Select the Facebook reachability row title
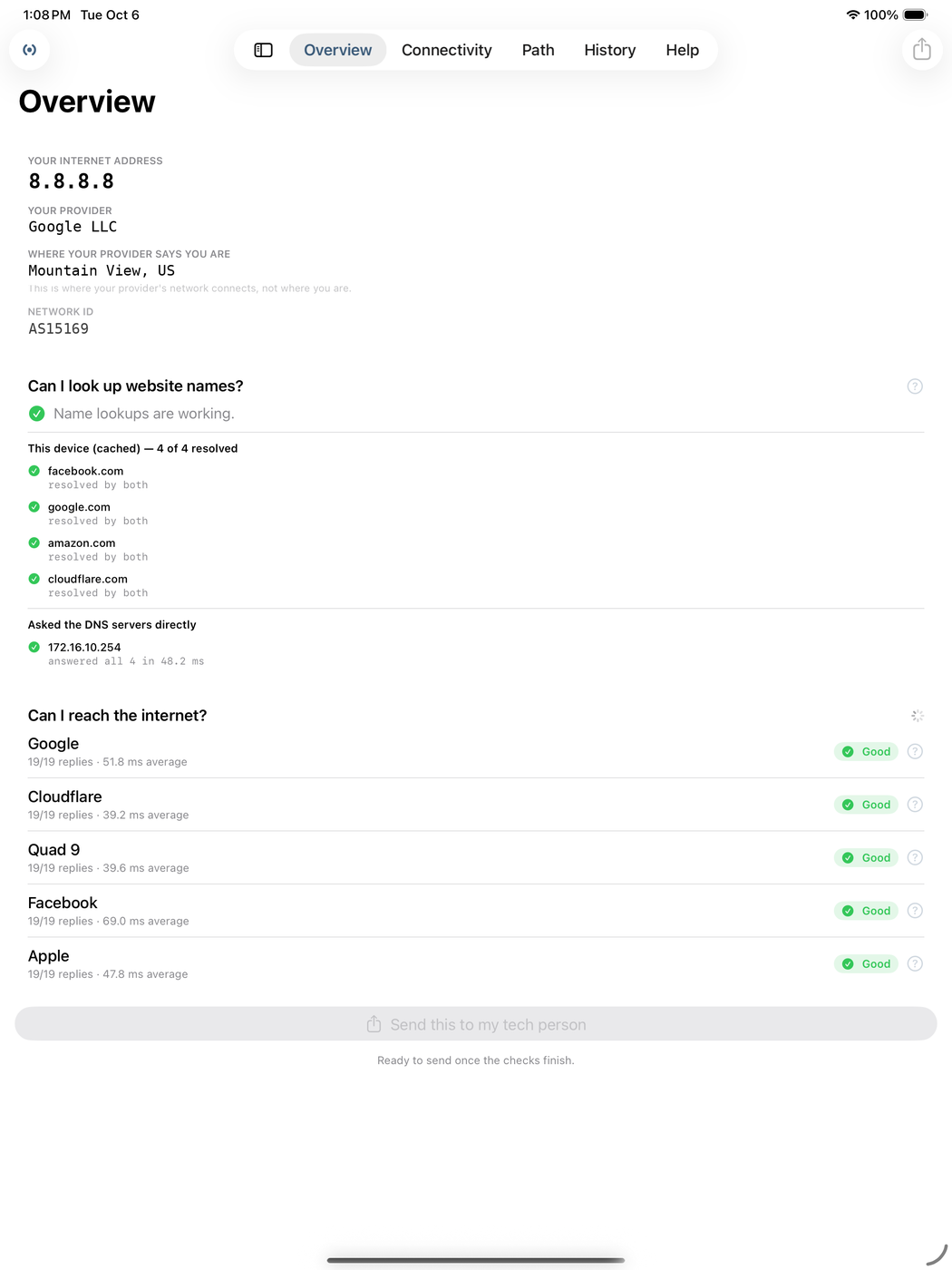This screenshot has height=1270, width=952. tap(63, 903)
